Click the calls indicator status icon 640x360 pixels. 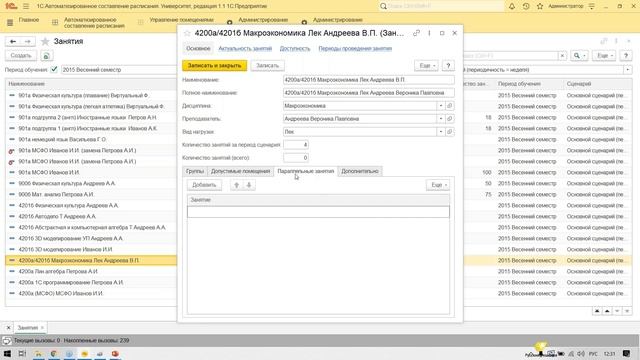click(x=7, y=340)
